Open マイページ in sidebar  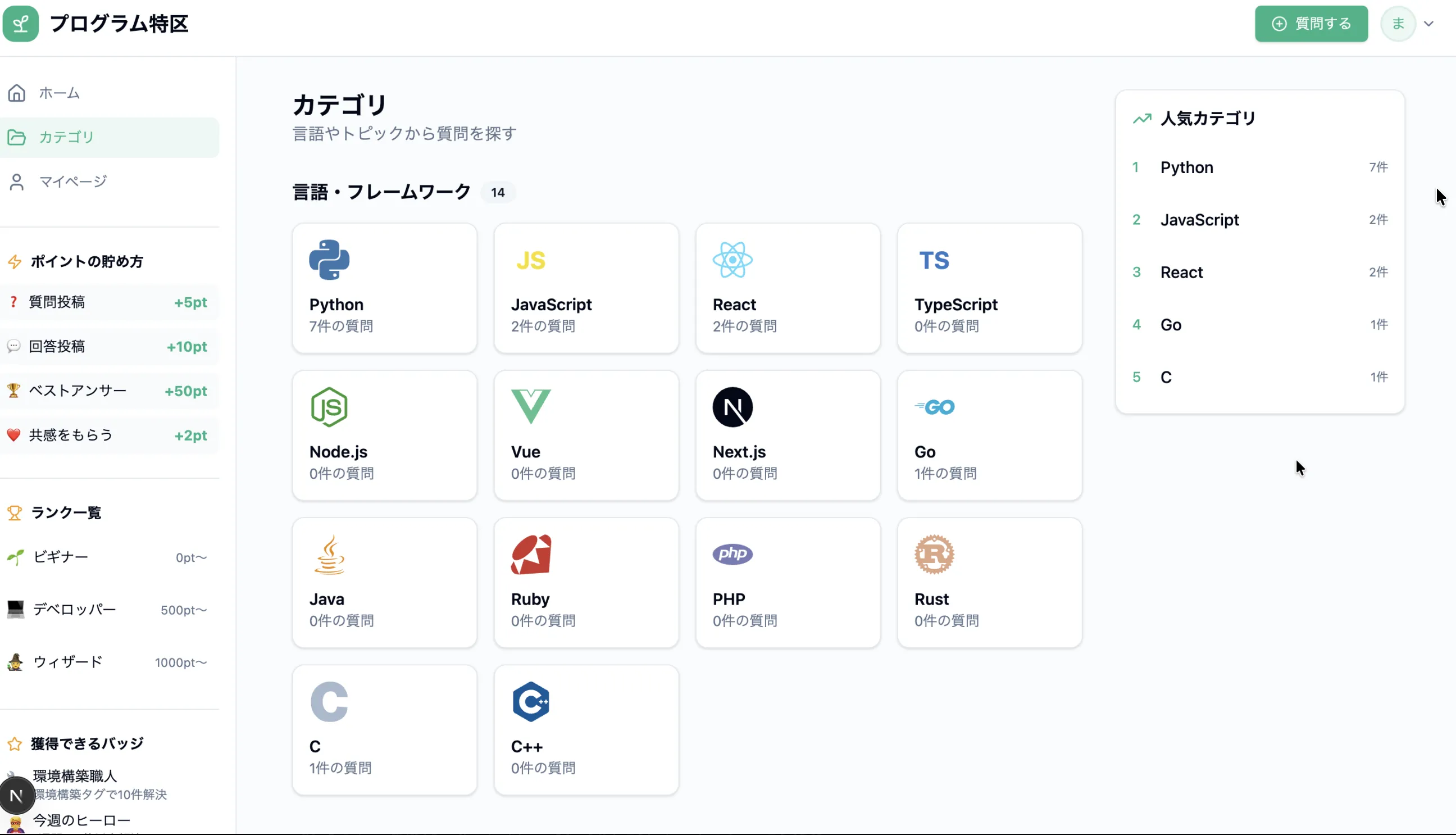pos(73,182)
